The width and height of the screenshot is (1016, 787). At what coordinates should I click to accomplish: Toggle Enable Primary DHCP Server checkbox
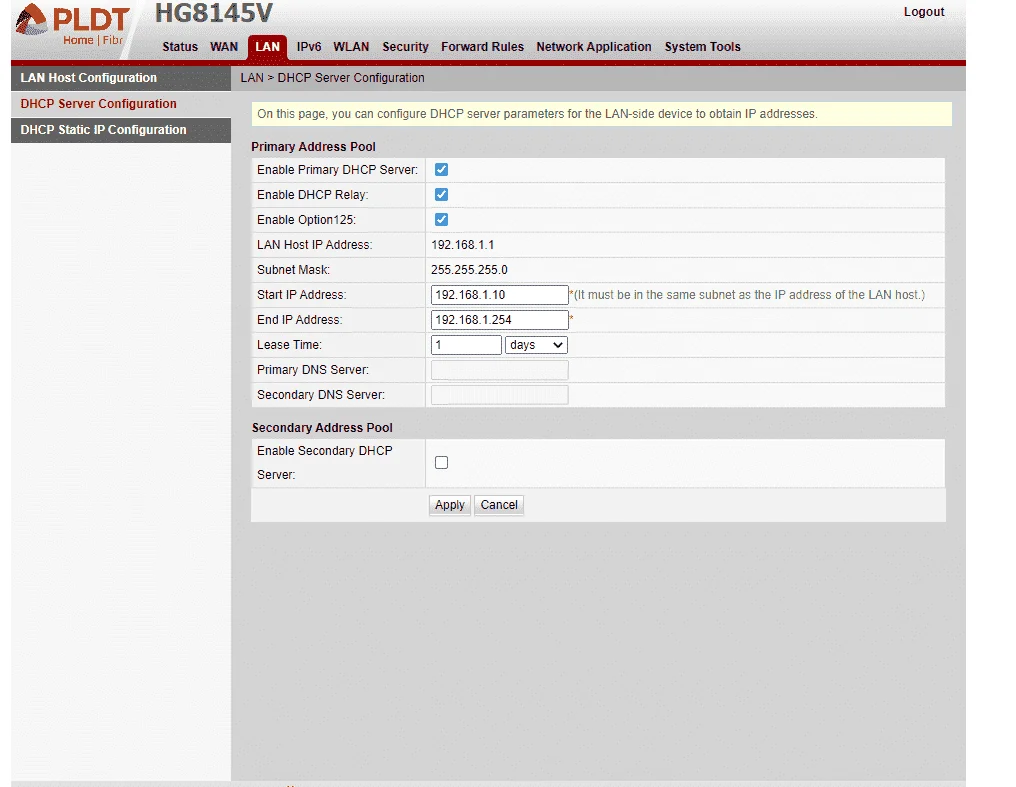click(x=441, y=170)
